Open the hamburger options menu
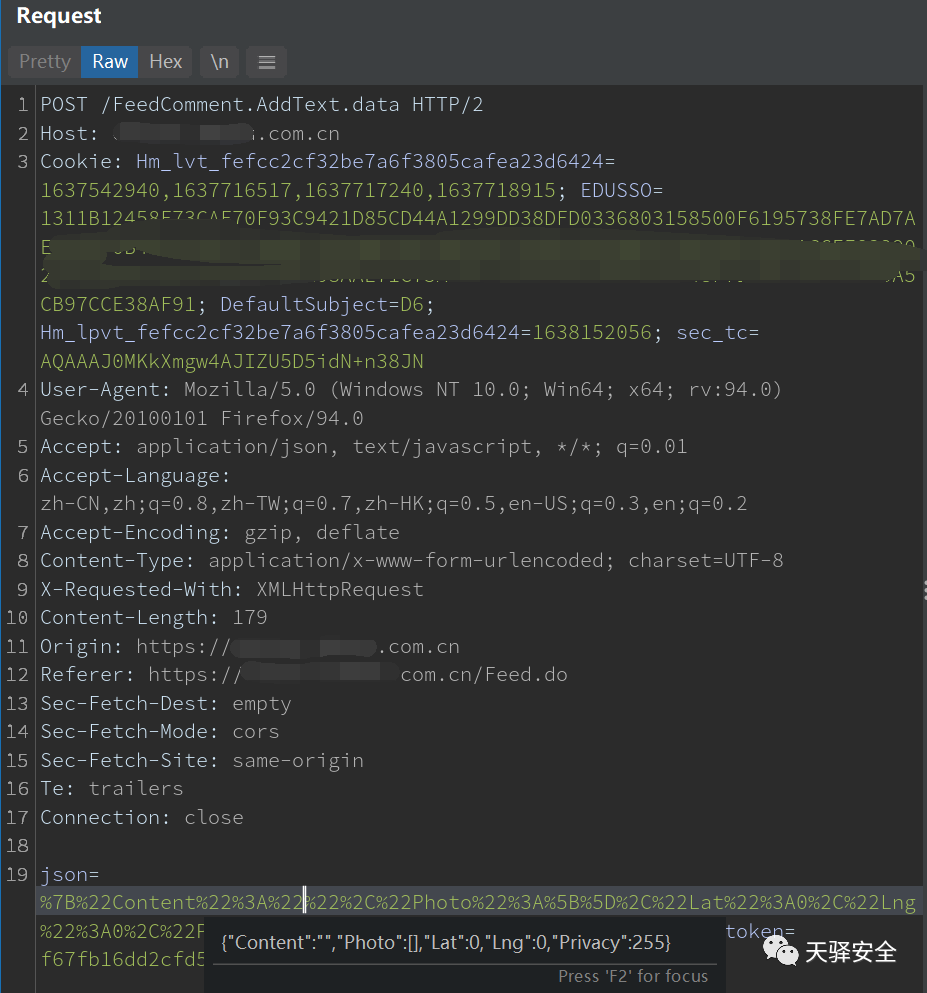 click(x=267, y=62)
